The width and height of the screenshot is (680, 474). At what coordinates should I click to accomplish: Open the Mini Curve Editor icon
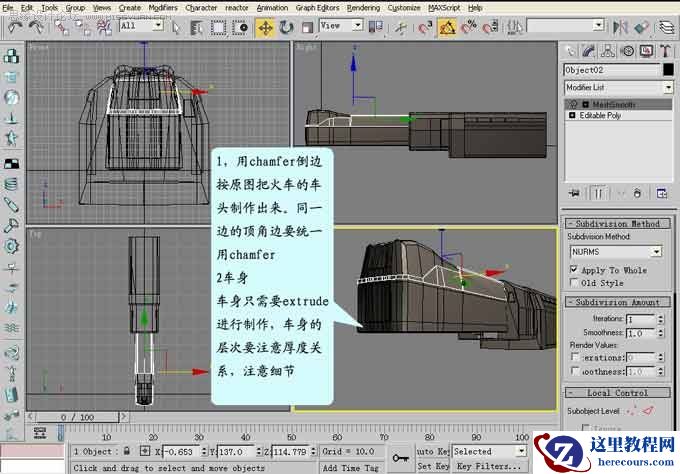click(40, 432)
